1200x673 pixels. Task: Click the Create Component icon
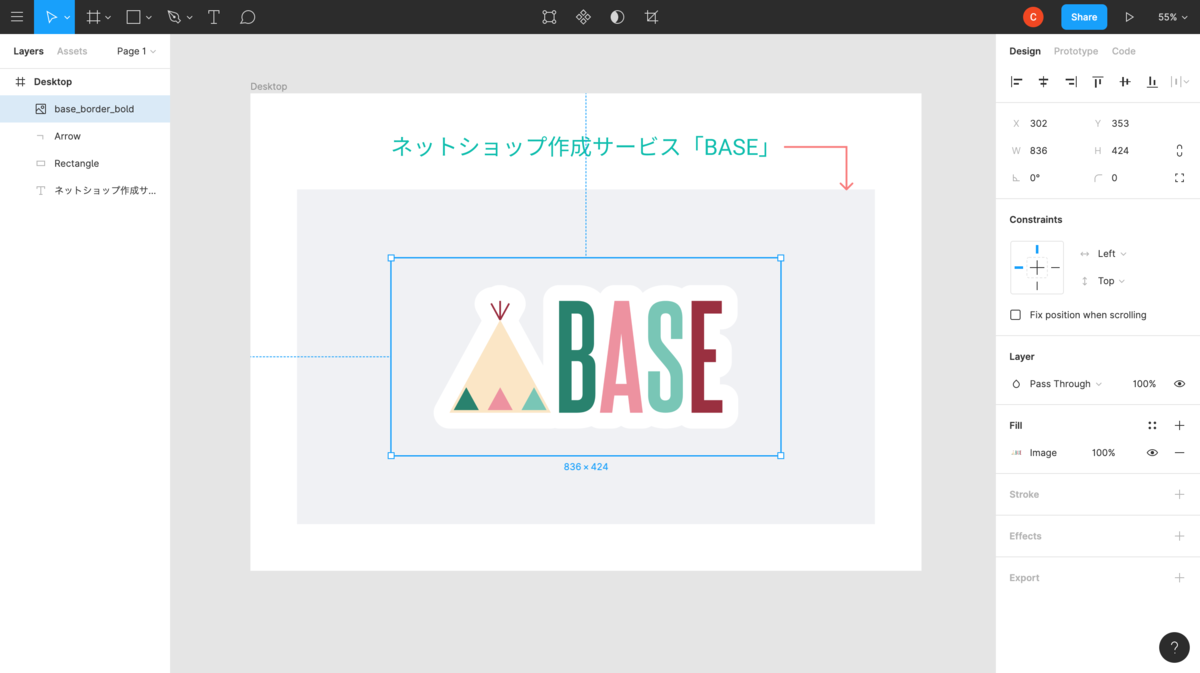click(x=583, y=17)
